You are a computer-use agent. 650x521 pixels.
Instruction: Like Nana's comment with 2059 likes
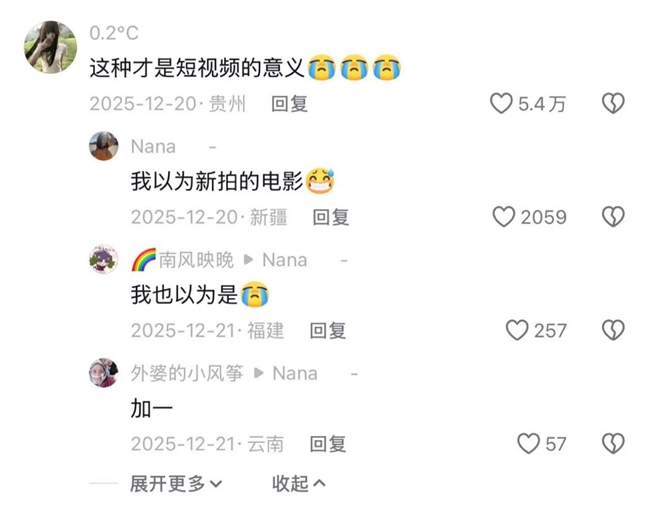[504, 217]
